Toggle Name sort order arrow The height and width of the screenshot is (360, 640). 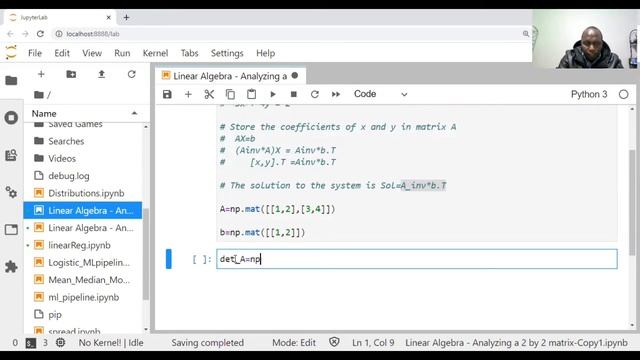[x=134, y=113]
